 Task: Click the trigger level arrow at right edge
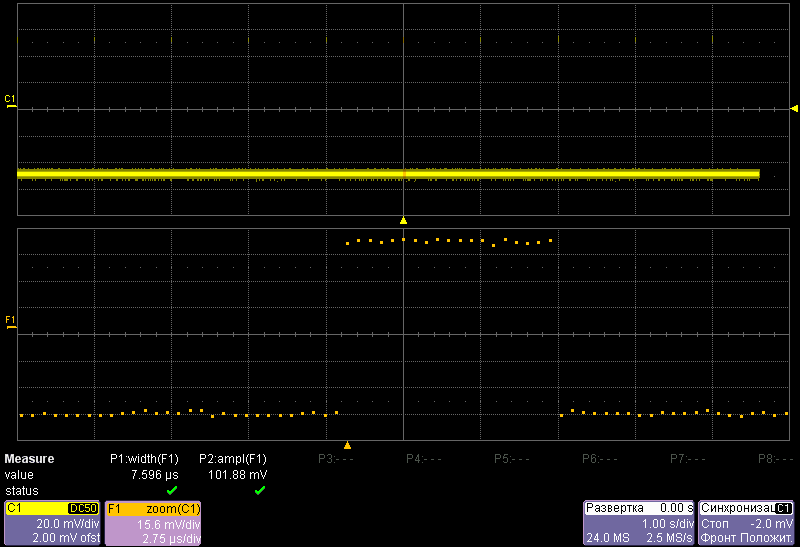(794, 108)
